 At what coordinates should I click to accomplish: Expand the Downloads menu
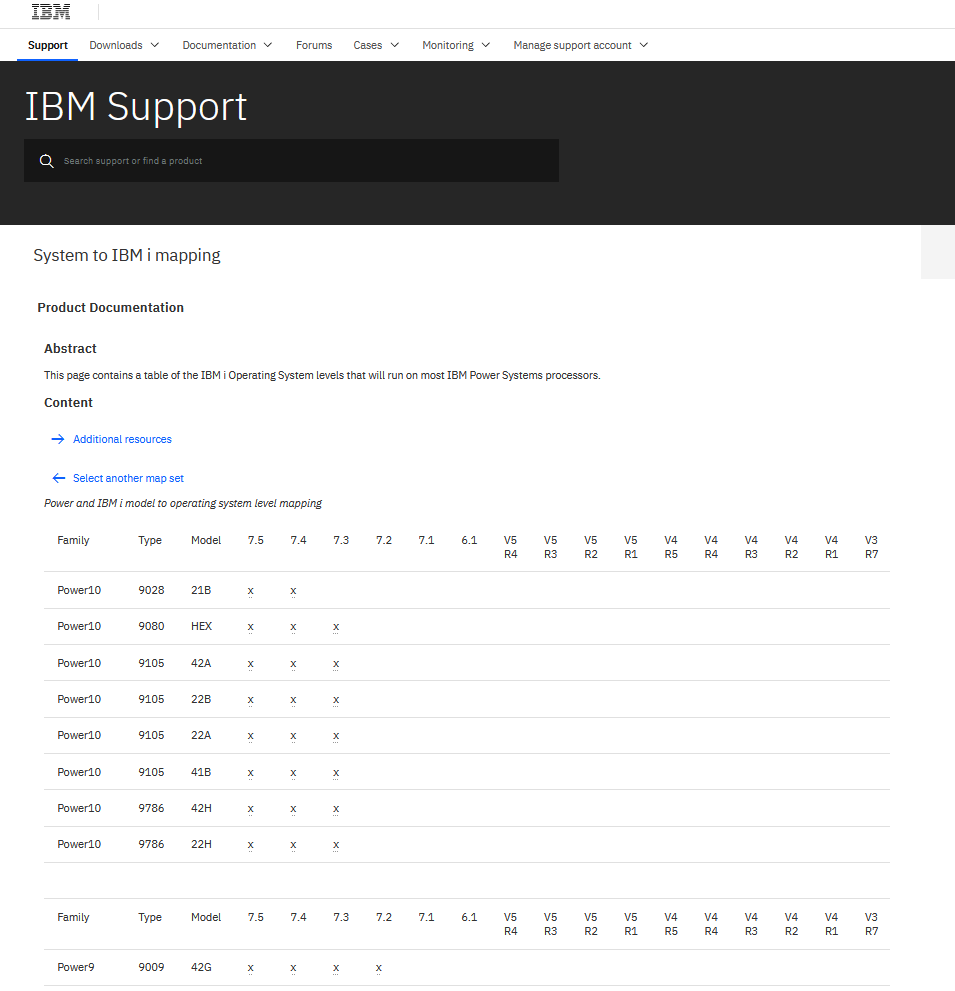click(124, 45)
